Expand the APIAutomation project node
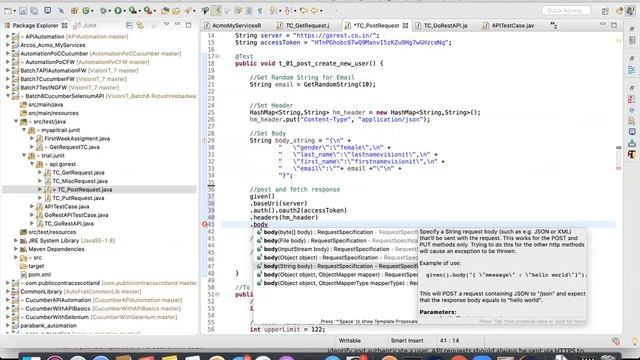The height and width of the screenshot is (360, 640). coord(8,36)
